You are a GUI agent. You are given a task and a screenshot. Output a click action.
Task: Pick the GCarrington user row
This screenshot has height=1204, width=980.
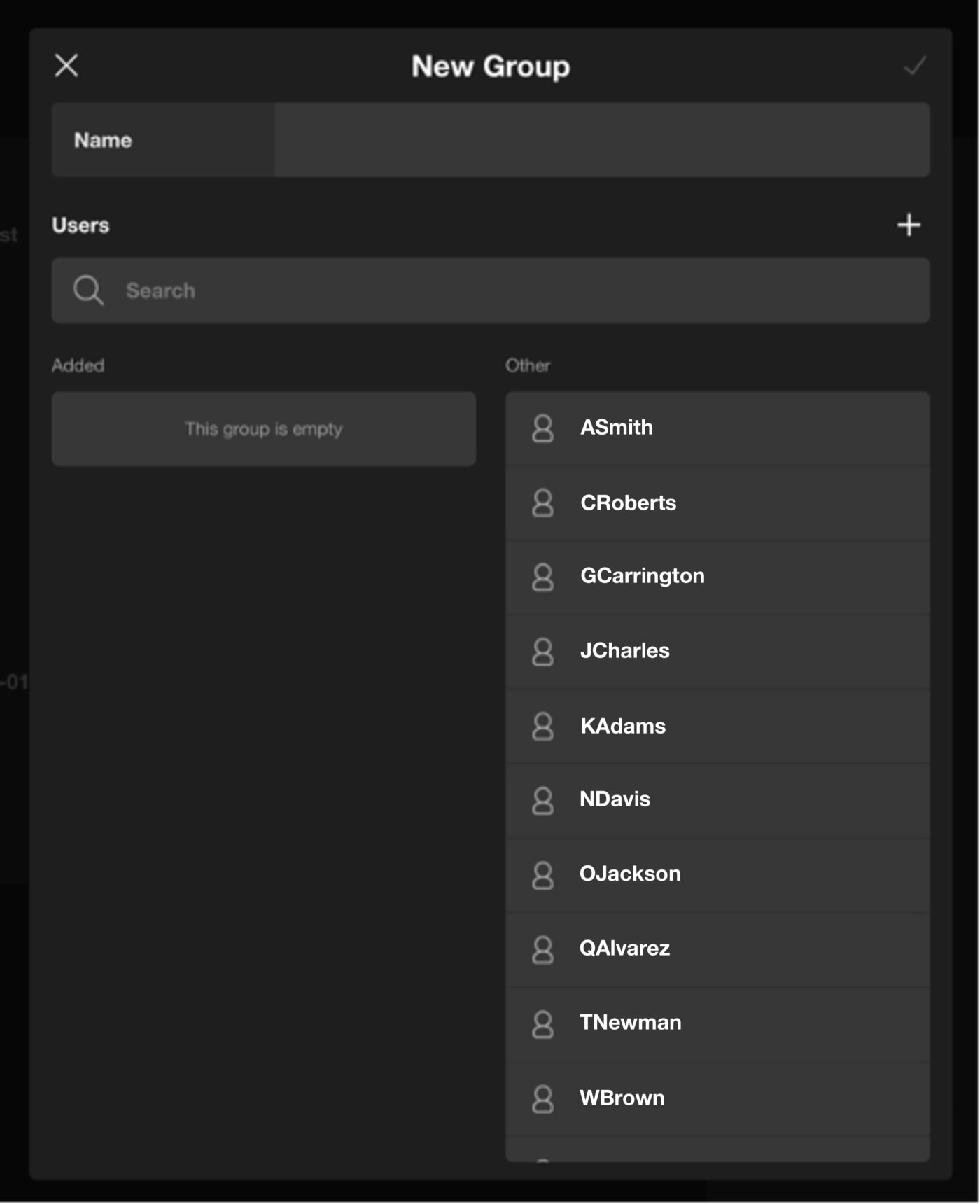(717, 577)
